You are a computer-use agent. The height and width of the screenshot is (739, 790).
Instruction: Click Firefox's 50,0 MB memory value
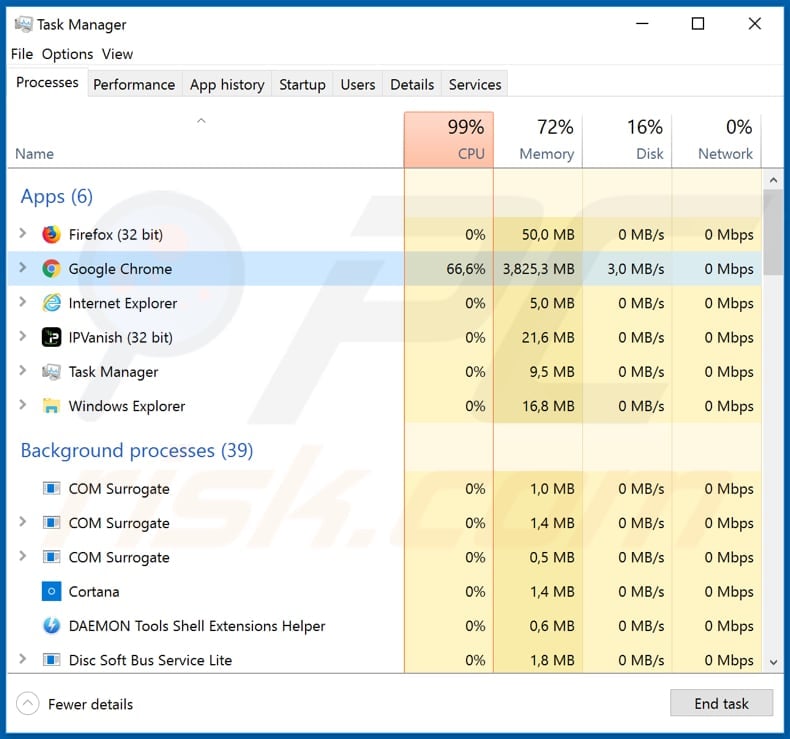pyautogui.click(x=548, y=235)
